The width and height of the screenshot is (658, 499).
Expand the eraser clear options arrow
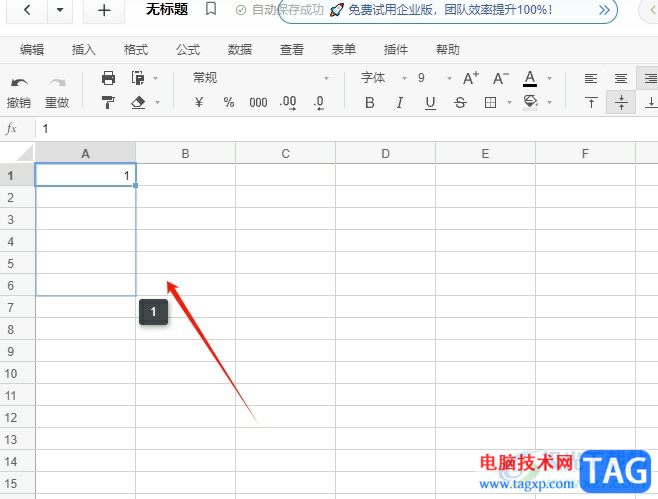(158, 102)
